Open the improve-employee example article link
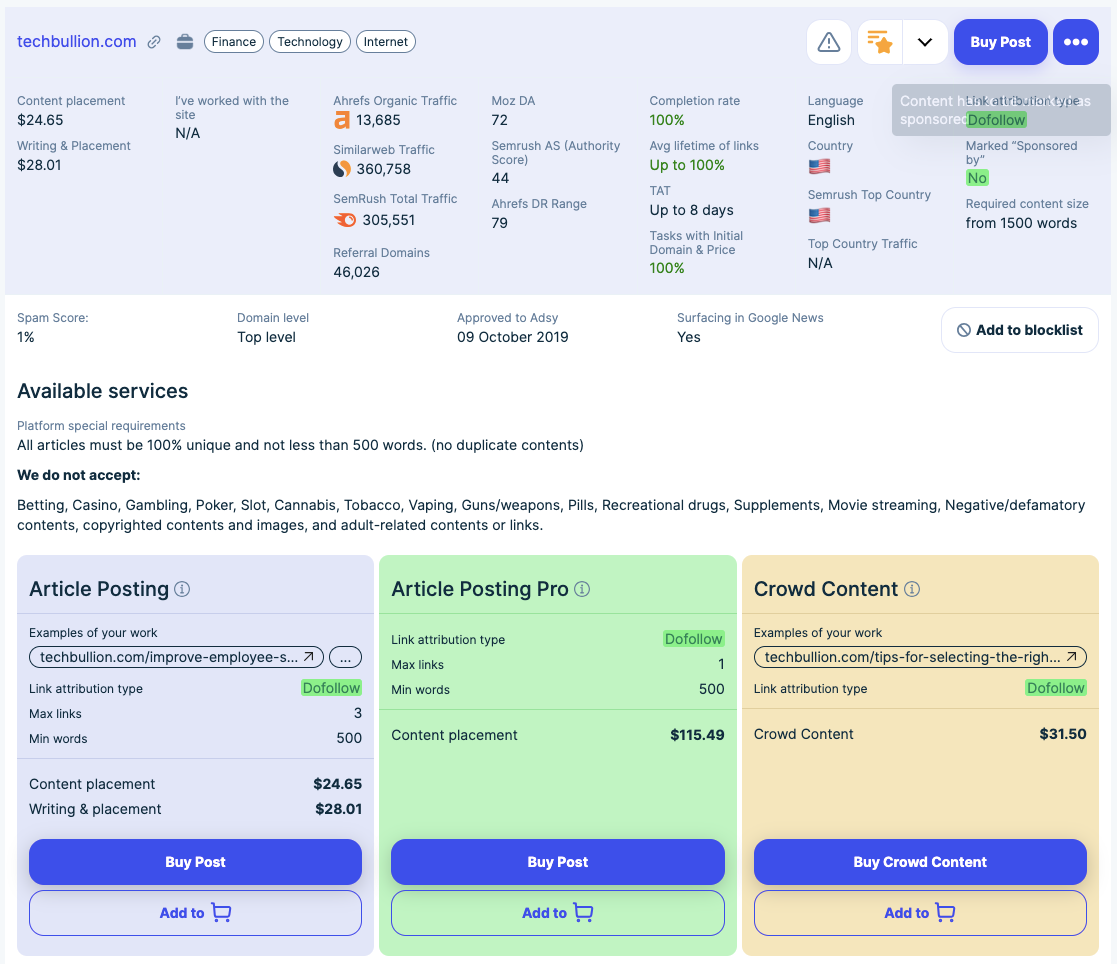Screen dimensions: 1117x964 pyautogui.click(x=176, y=657)
